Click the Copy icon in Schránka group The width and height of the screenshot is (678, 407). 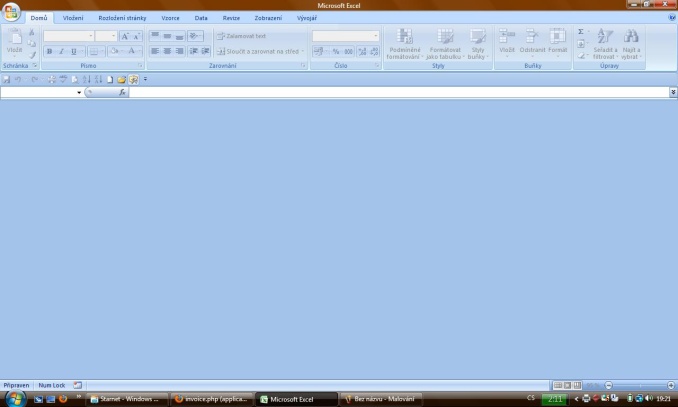(32, 43)
